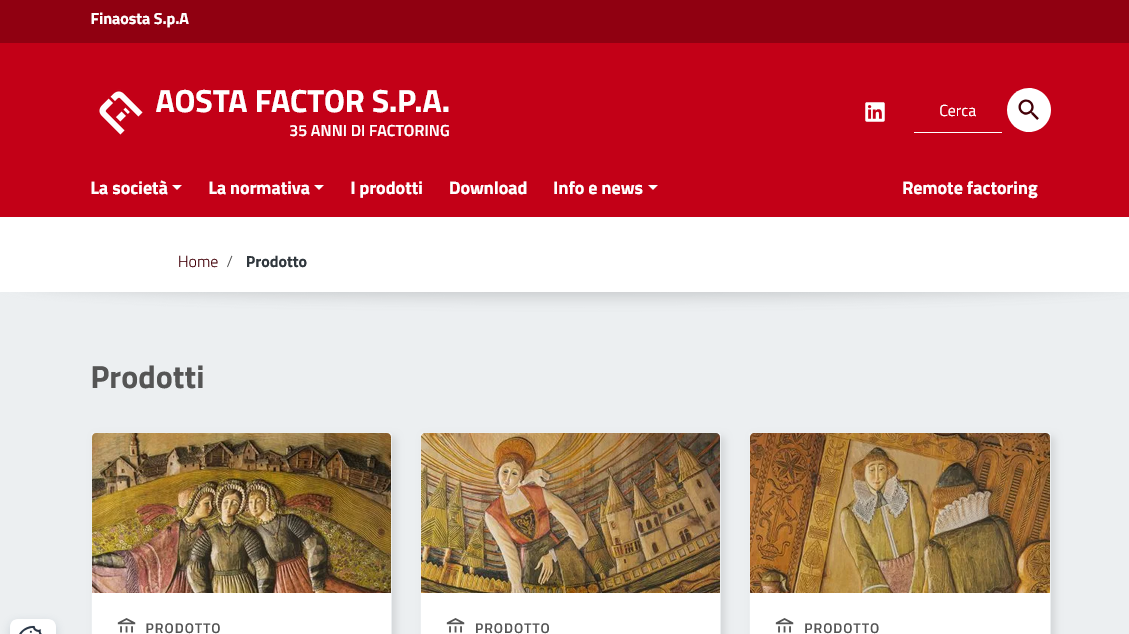The height and width of the screenshot is (634, 1129).
Task: Open the cookie settings widget at bottom left
Action: coord(32,628)
